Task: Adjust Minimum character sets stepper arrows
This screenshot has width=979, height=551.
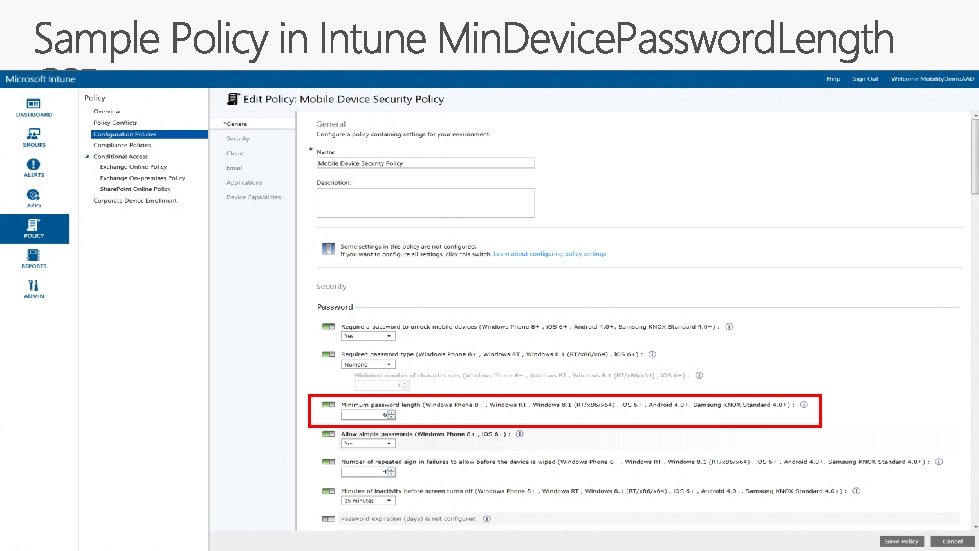Action: tap(405, 386)
